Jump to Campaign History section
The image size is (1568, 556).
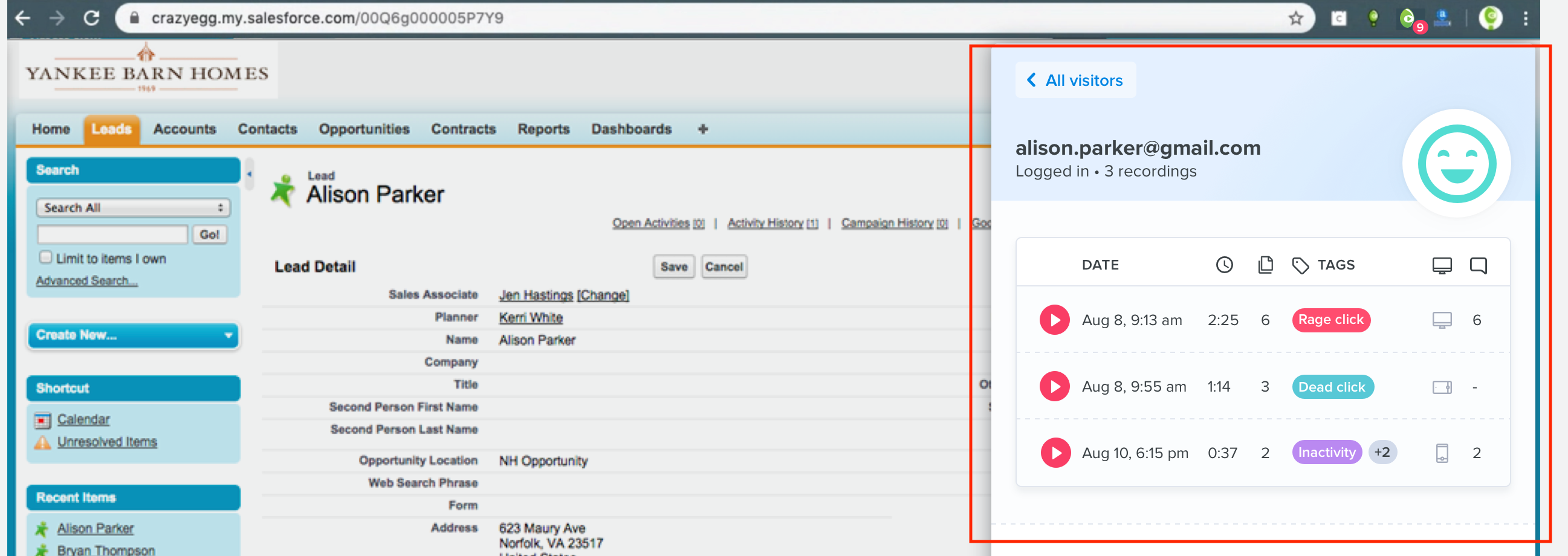point(894,223)
